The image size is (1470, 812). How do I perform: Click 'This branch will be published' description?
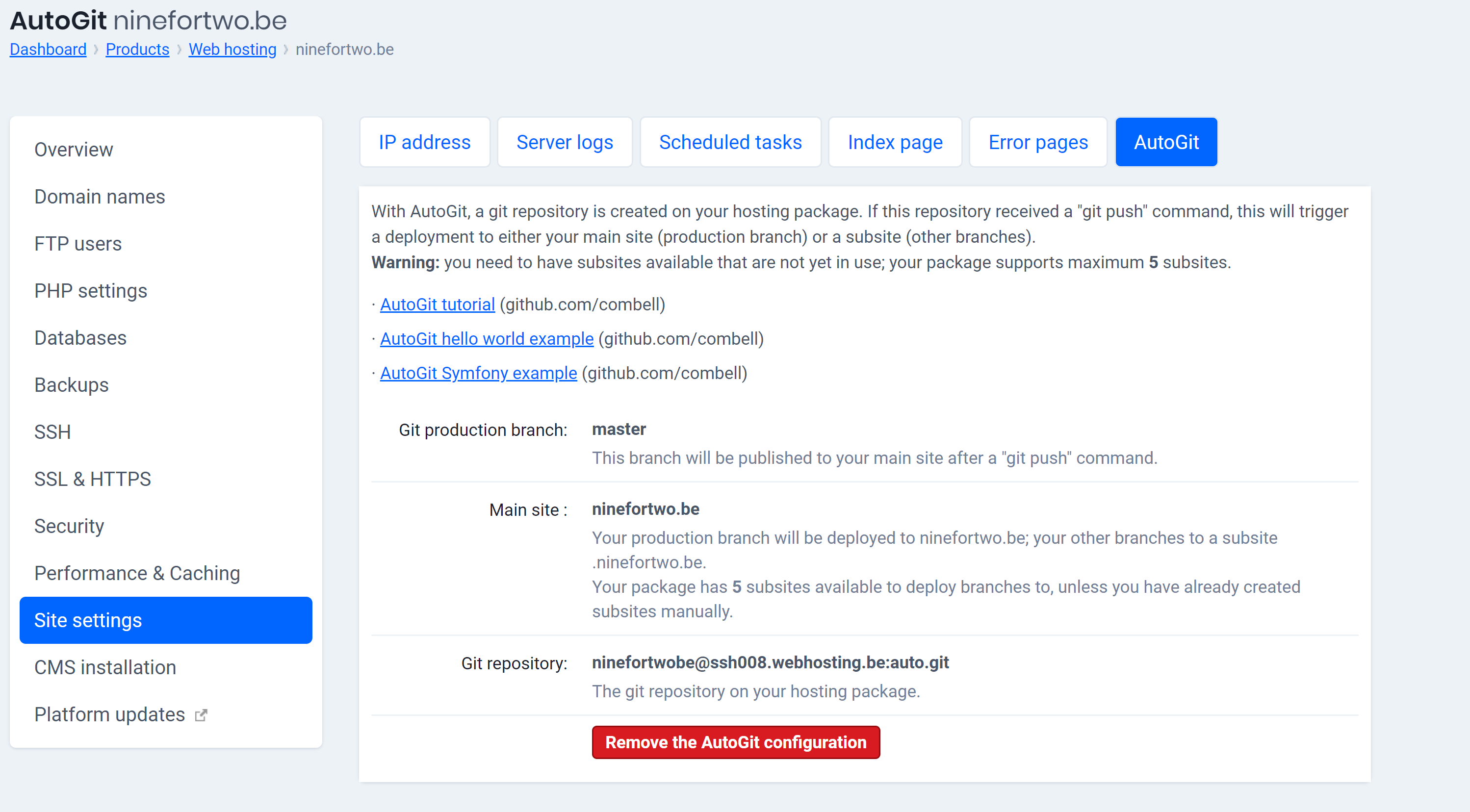pos(874,458)
